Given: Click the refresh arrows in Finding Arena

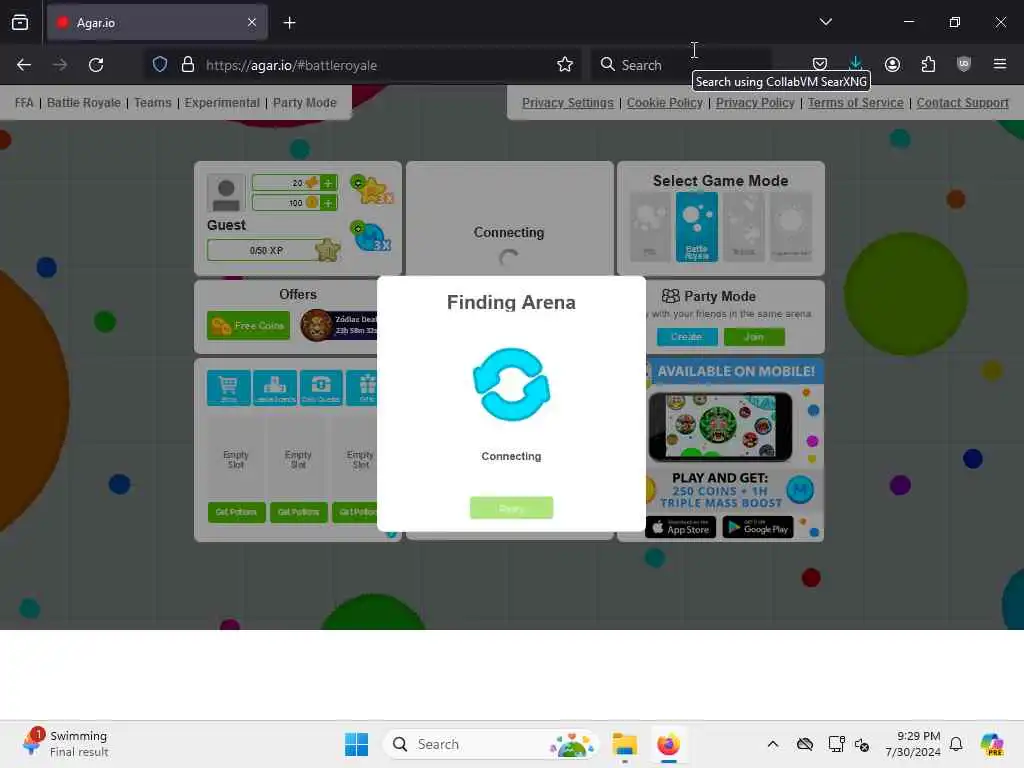Looking at the screenshot, I should pos(511,385).
